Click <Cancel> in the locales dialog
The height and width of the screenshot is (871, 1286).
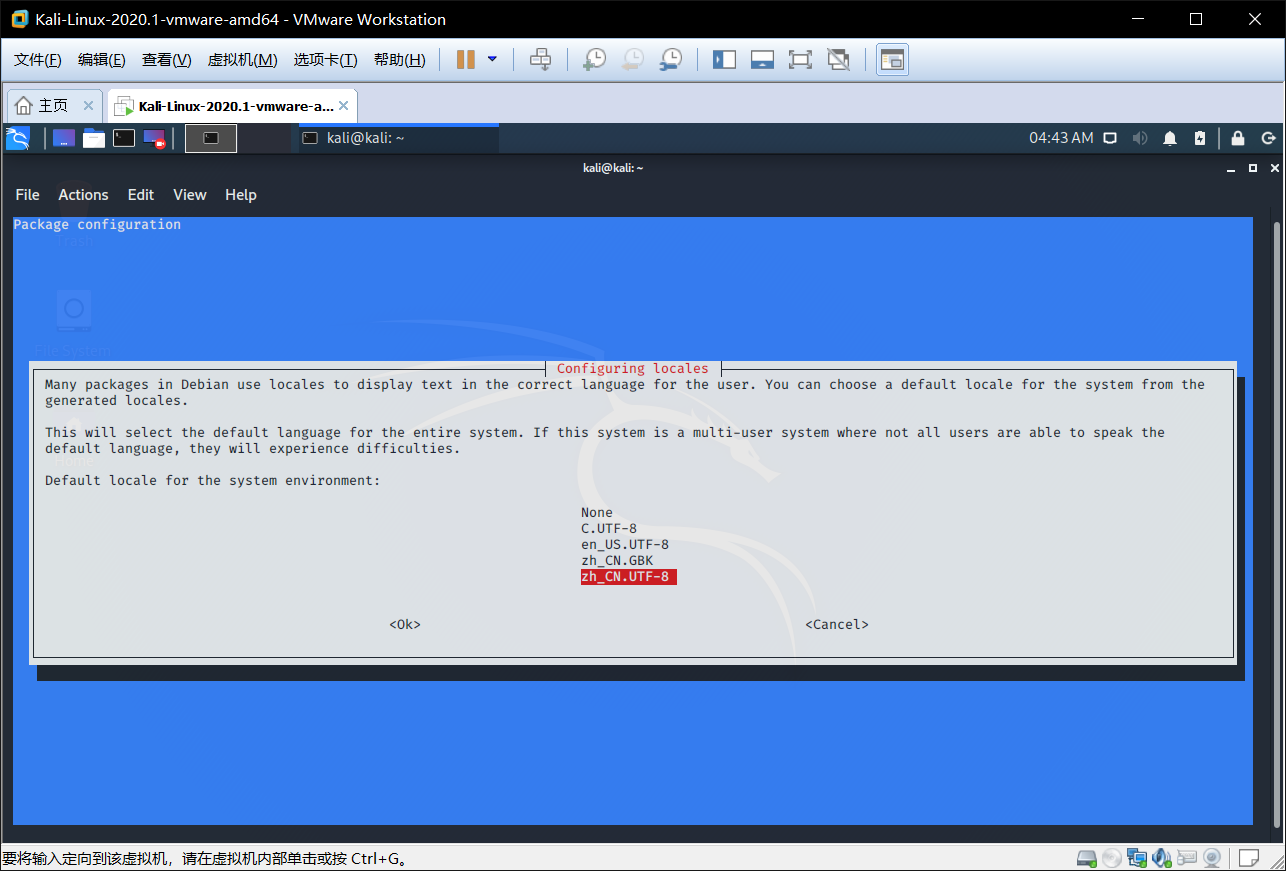tap(837, 625)
